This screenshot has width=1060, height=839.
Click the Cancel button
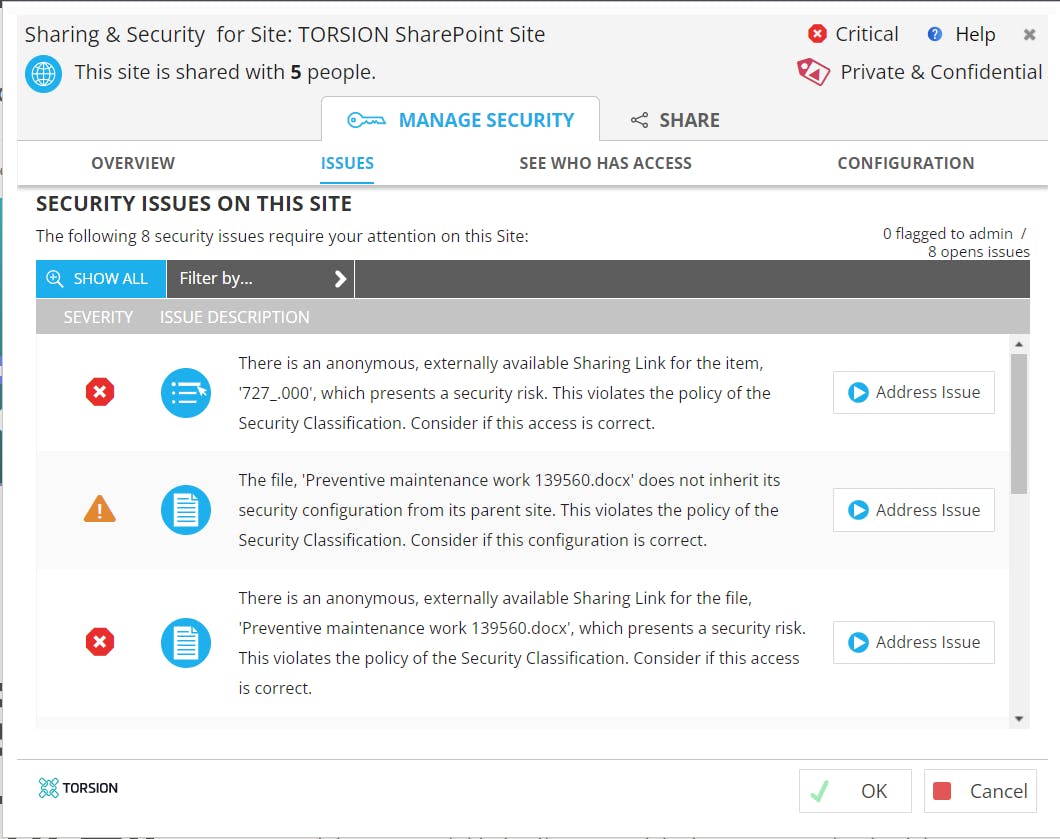tap(980, 791)
